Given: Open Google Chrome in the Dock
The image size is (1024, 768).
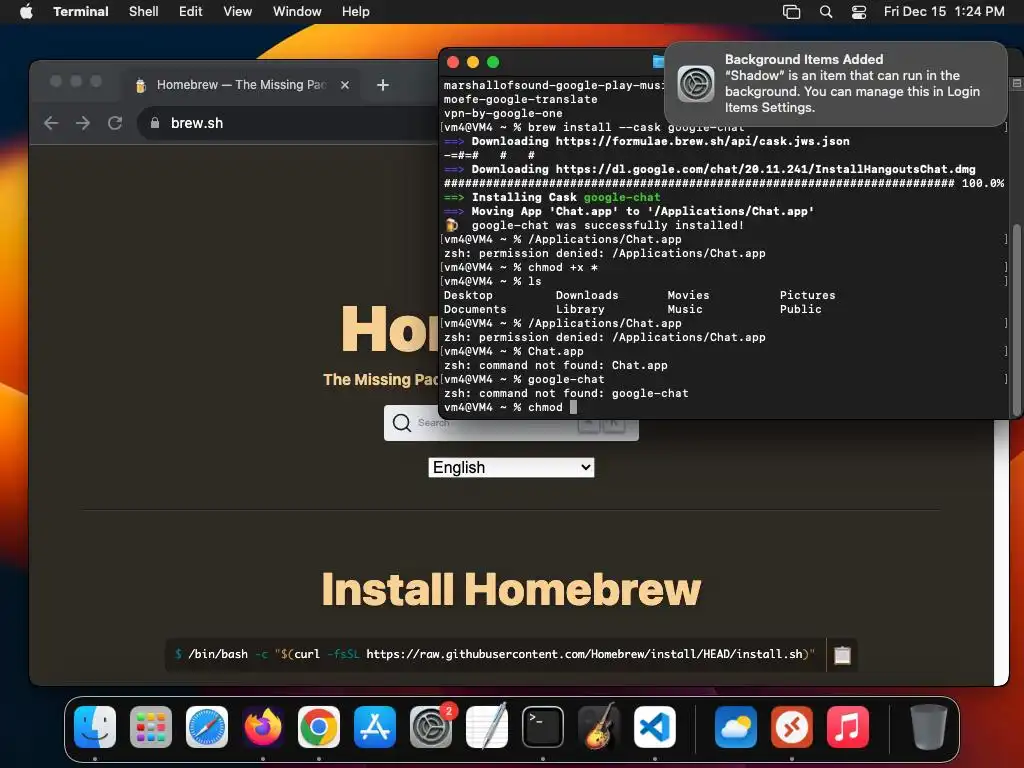Looking at the screenshot, I should pyautogui.click(x=319, y=727).
